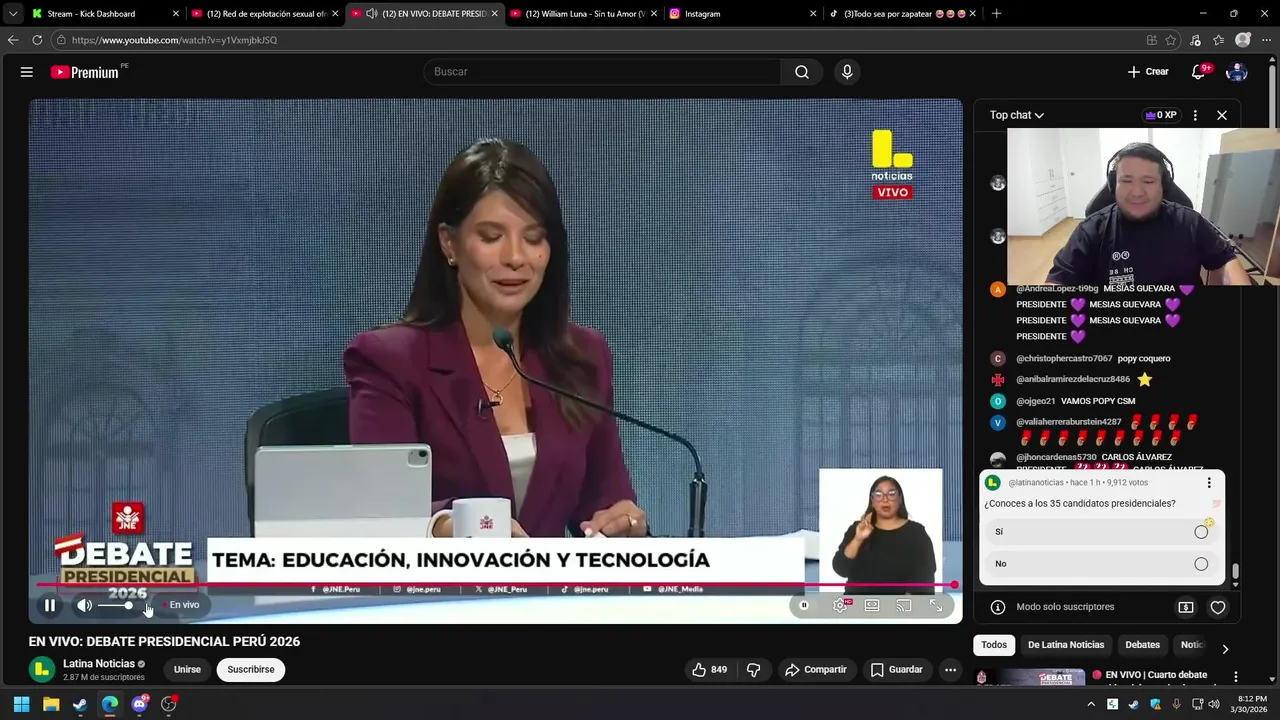This screenshot has height=720, width=1280.
Task: Dislike the video with thumbs down
Action: (754, 670)
